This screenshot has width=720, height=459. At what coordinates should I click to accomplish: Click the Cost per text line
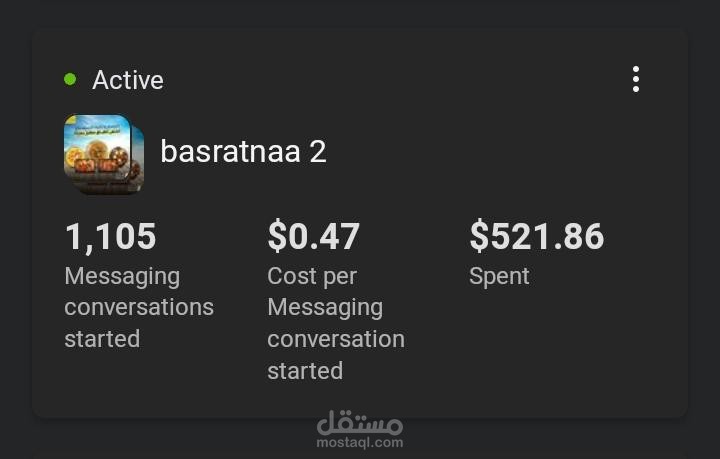[x=311, y=276]
